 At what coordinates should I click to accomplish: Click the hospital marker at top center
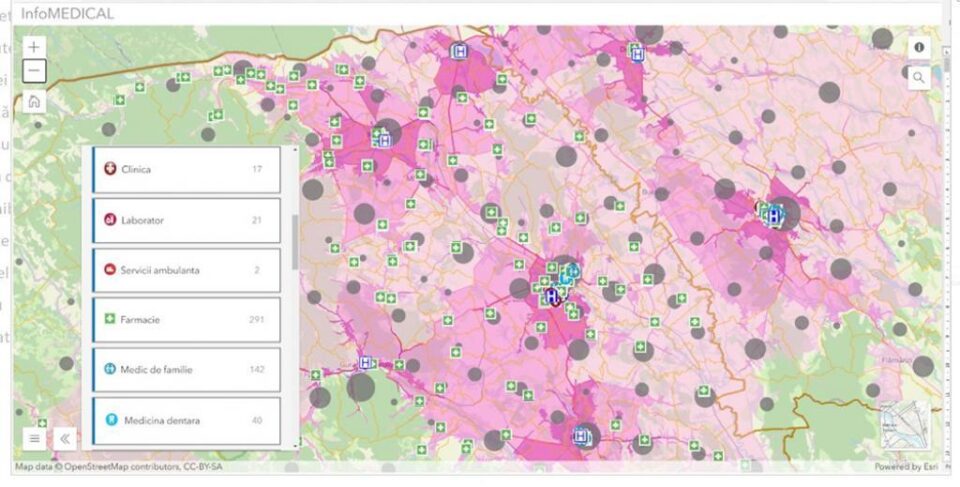pos(459,51)
